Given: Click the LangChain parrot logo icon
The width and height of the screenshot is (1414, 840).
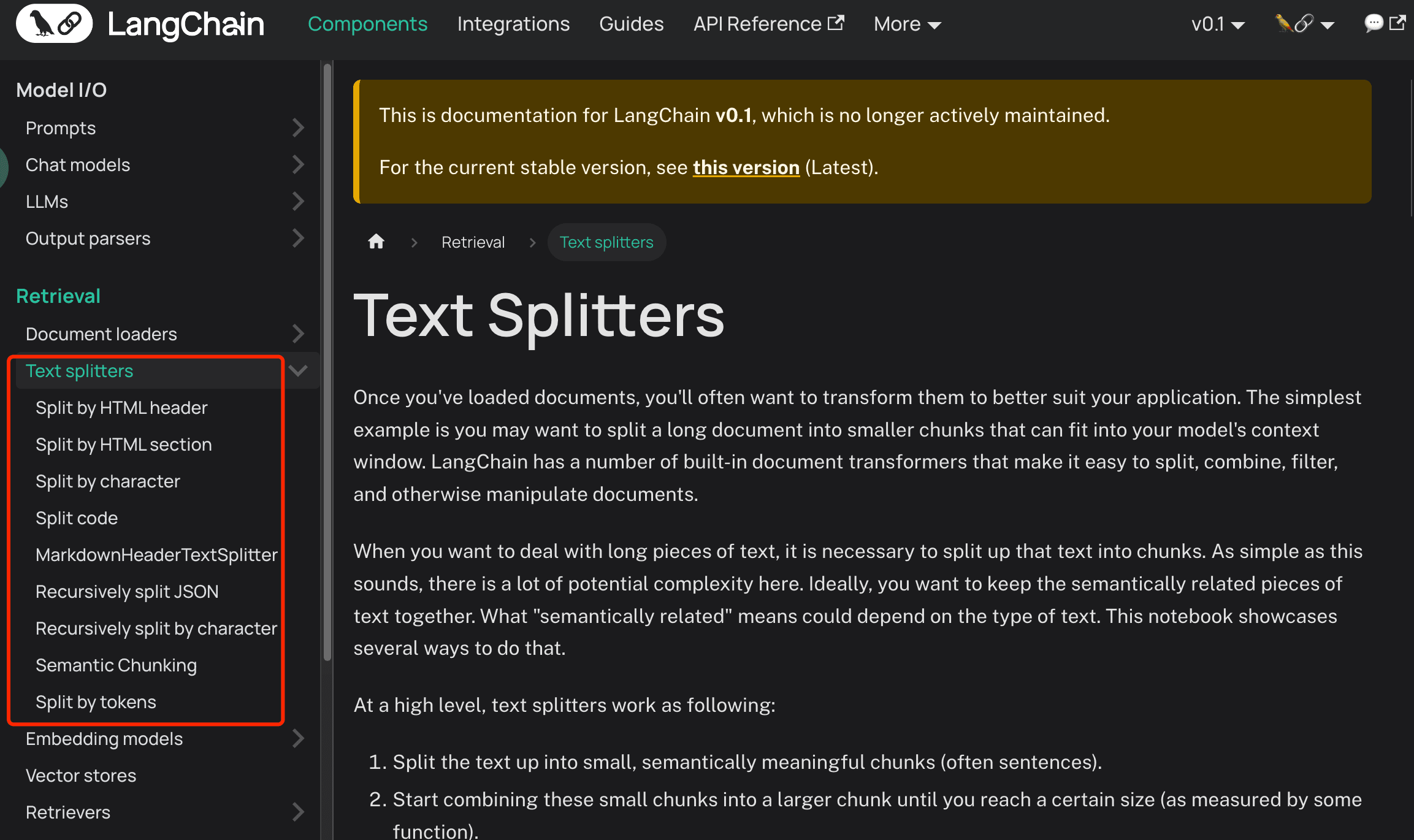Looking at the screenshot, I should tap(54, 23).
